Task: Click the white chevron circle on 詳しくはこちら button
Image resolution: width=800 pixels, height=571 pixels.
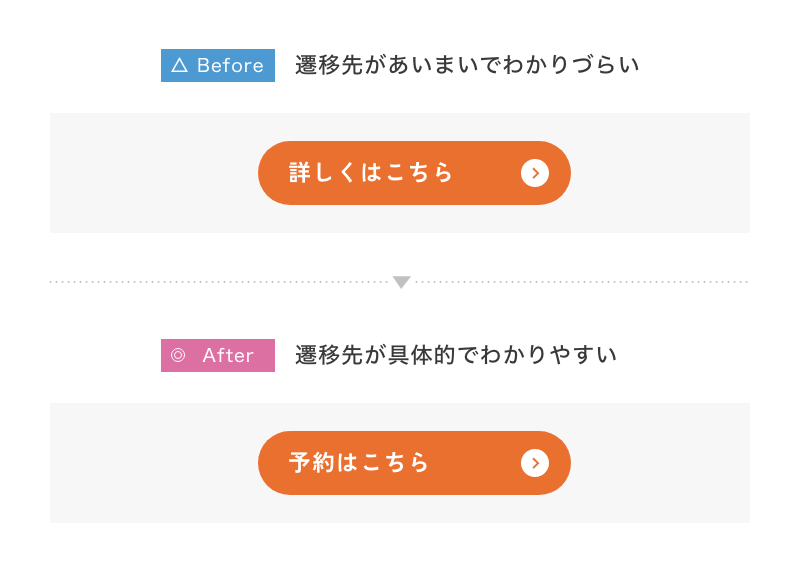Action: (x=535, y=173)
